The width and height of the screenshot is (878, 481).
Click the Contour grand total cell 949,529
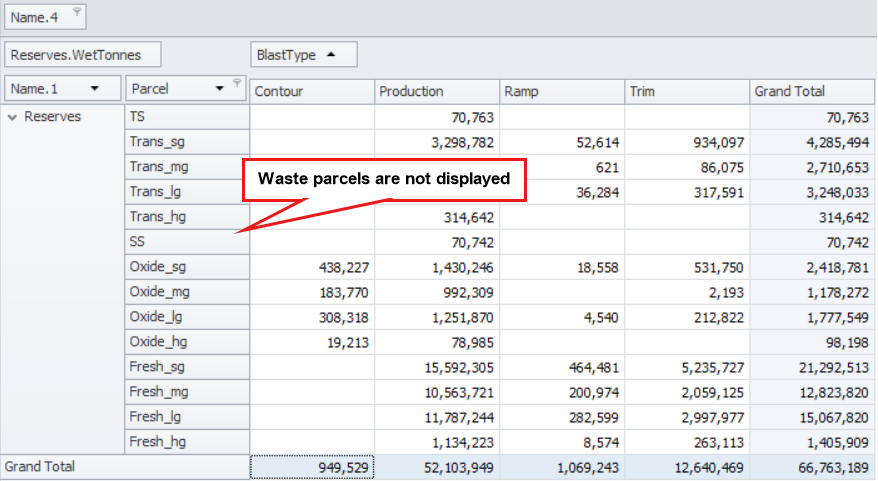[311, 467]
